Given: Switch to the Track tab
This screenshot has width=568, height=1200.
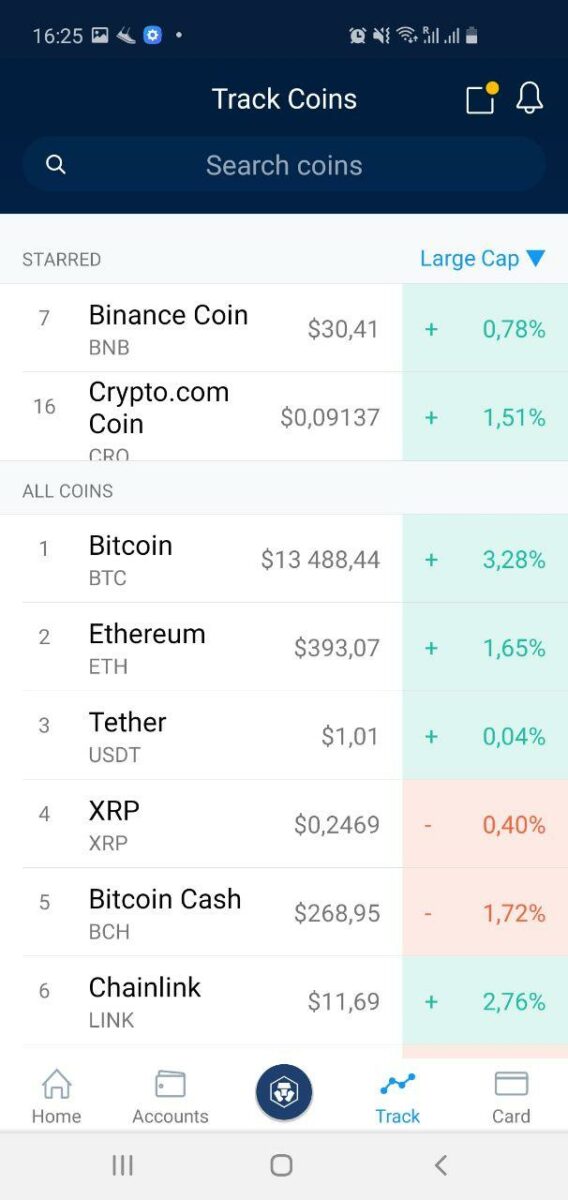Looking at the screenshot, I should [x=397, y=1097].
